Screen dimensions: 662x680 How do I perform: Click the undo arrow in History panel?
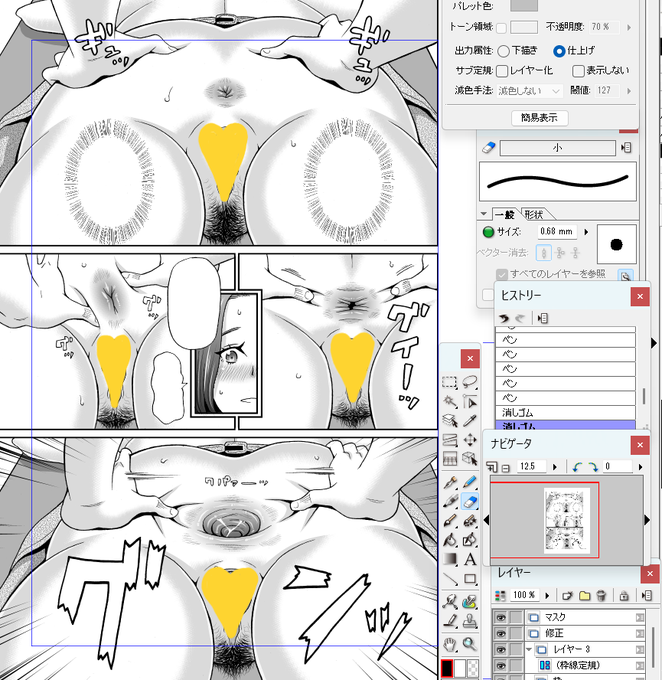(x=504, y=318)
